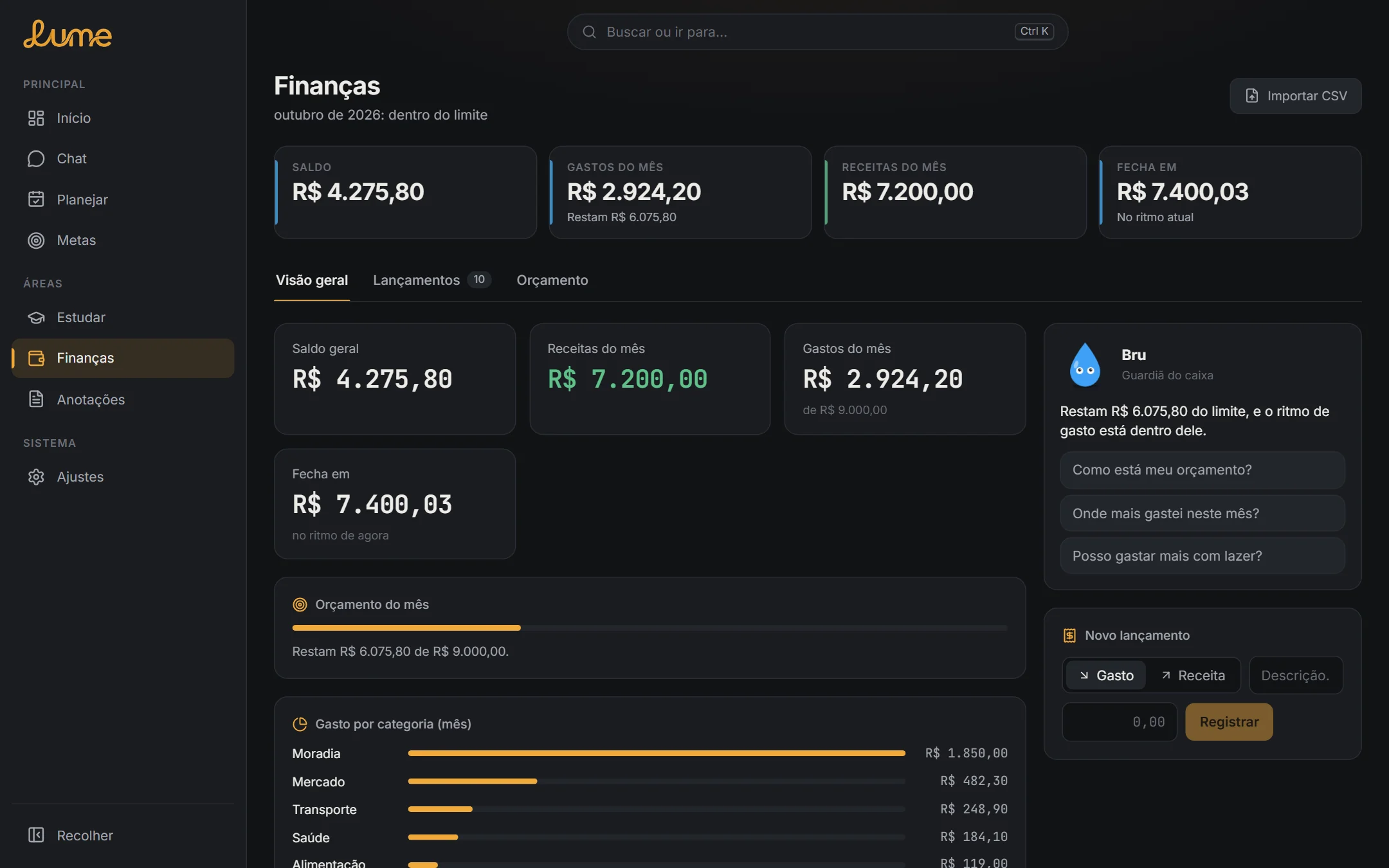1389x868 pixels.
Task: Switch to the Orçamento tab
Action: pos(552,280)
